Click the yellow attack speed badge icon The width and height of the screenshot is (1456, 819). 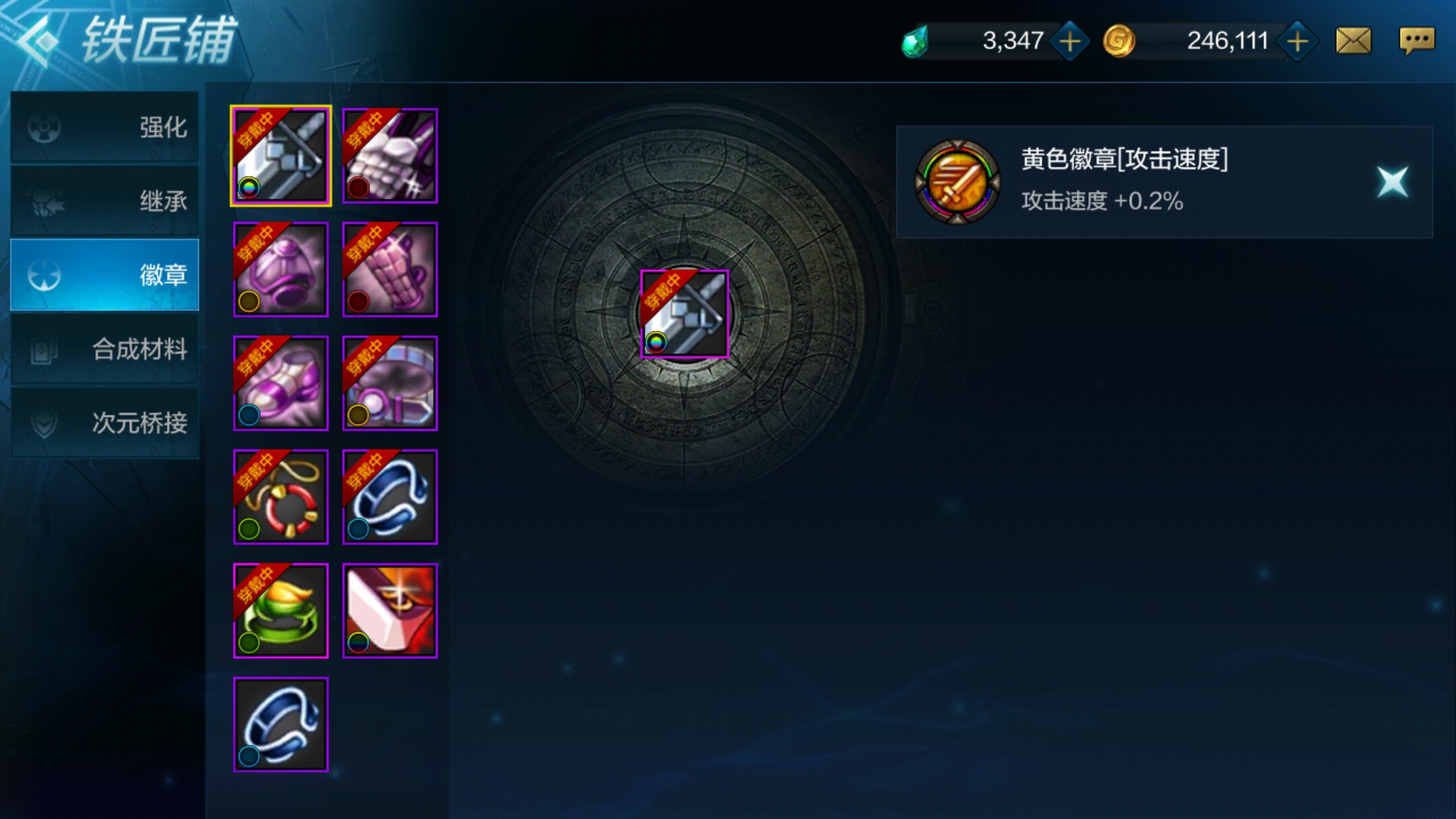(958, 182)
